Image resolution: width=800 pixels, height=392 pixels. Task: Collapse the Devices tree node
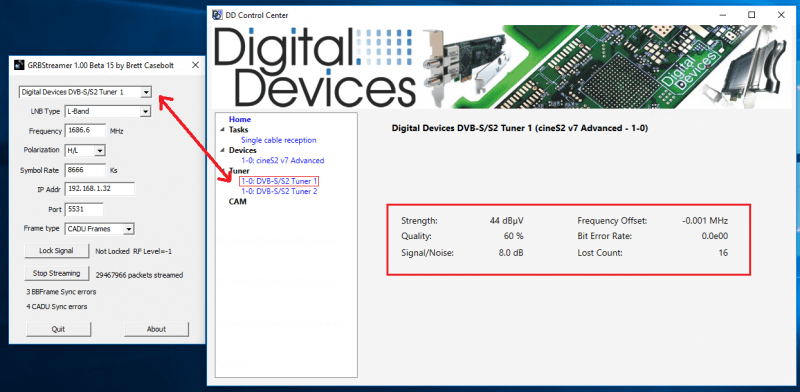[x=222, y=150]
